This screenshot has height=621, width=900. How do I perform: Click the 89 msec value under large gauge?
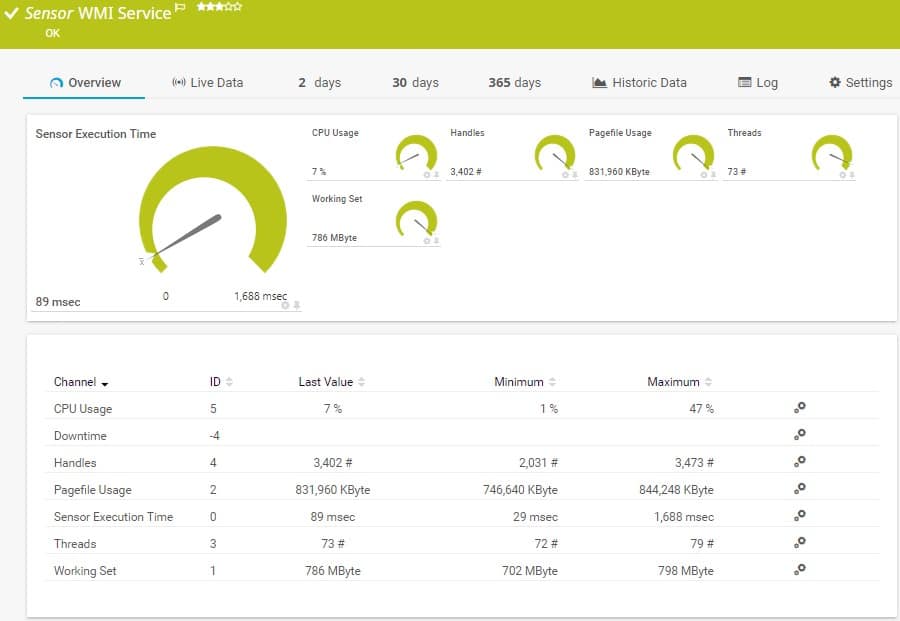click(x=58, y=302)
